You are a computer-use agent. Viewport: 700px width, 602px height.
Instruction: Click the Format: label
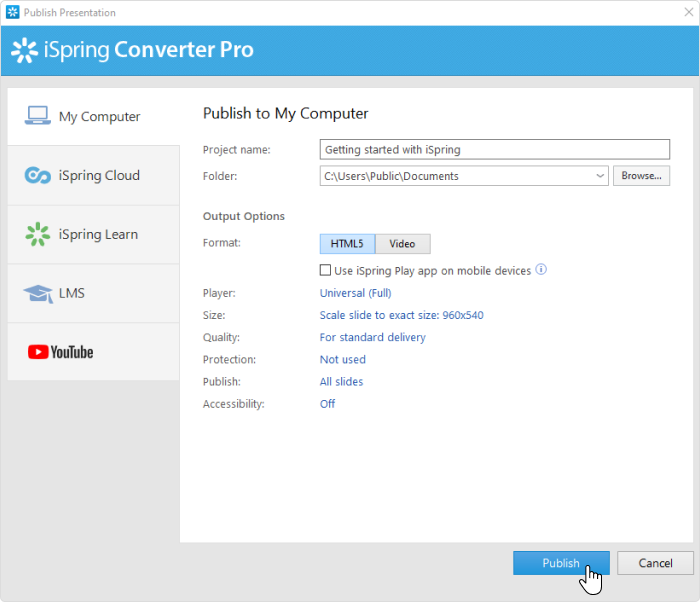tap(221, 243)
